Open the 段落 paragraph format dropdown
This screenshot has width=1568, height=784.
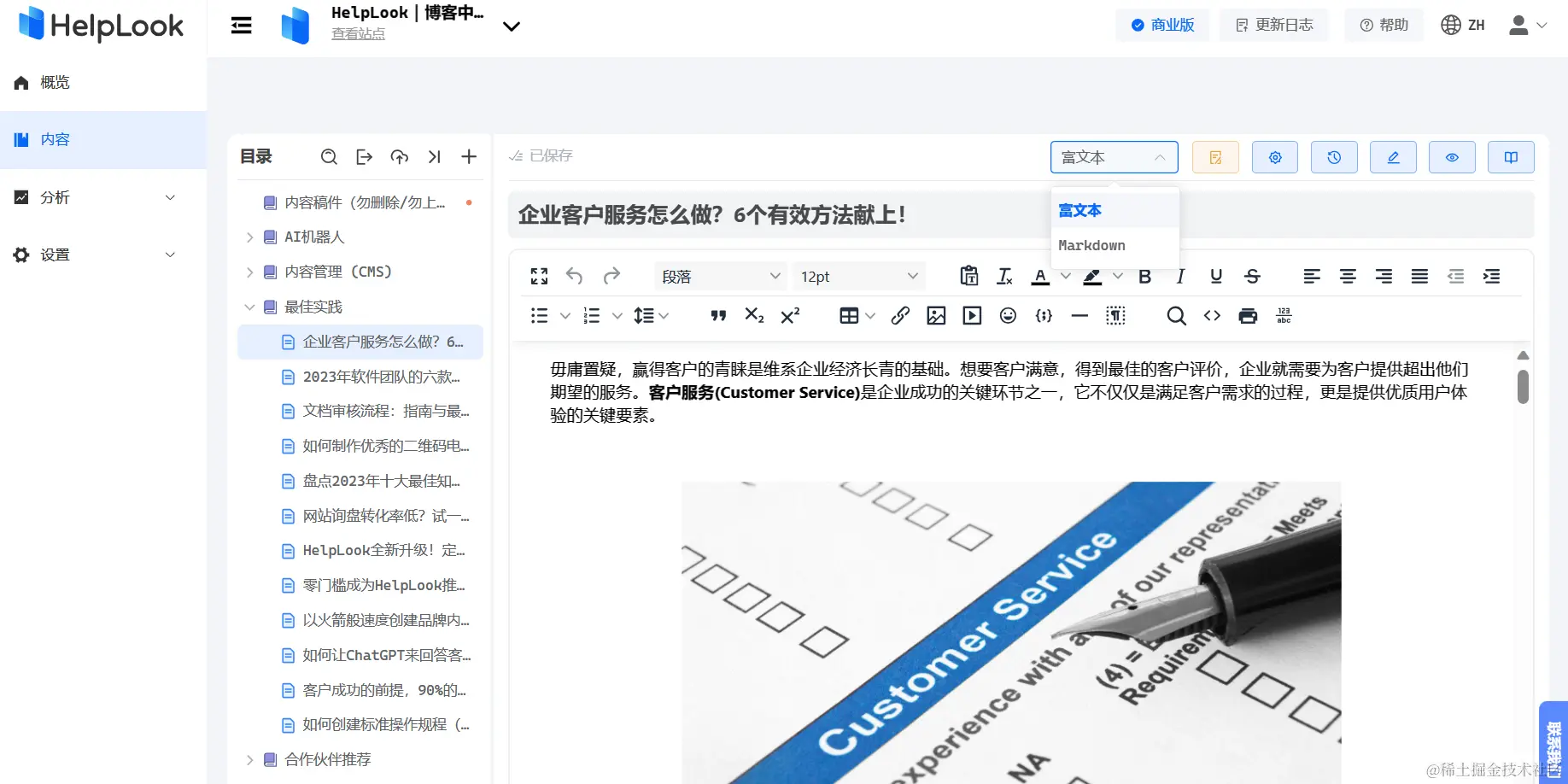pyautogui.click(x=721, y=276)
